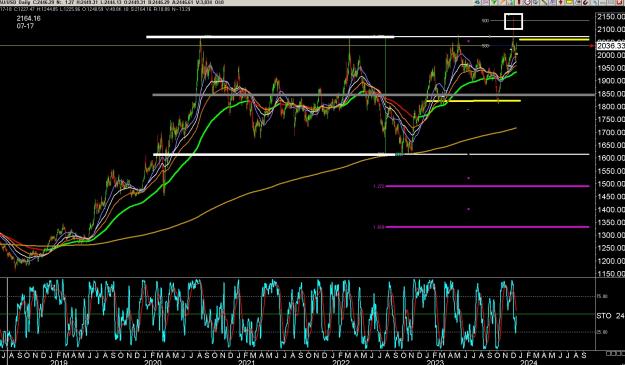
Task: Click the 1500.00 price axis label
Action: coord(611,184)
